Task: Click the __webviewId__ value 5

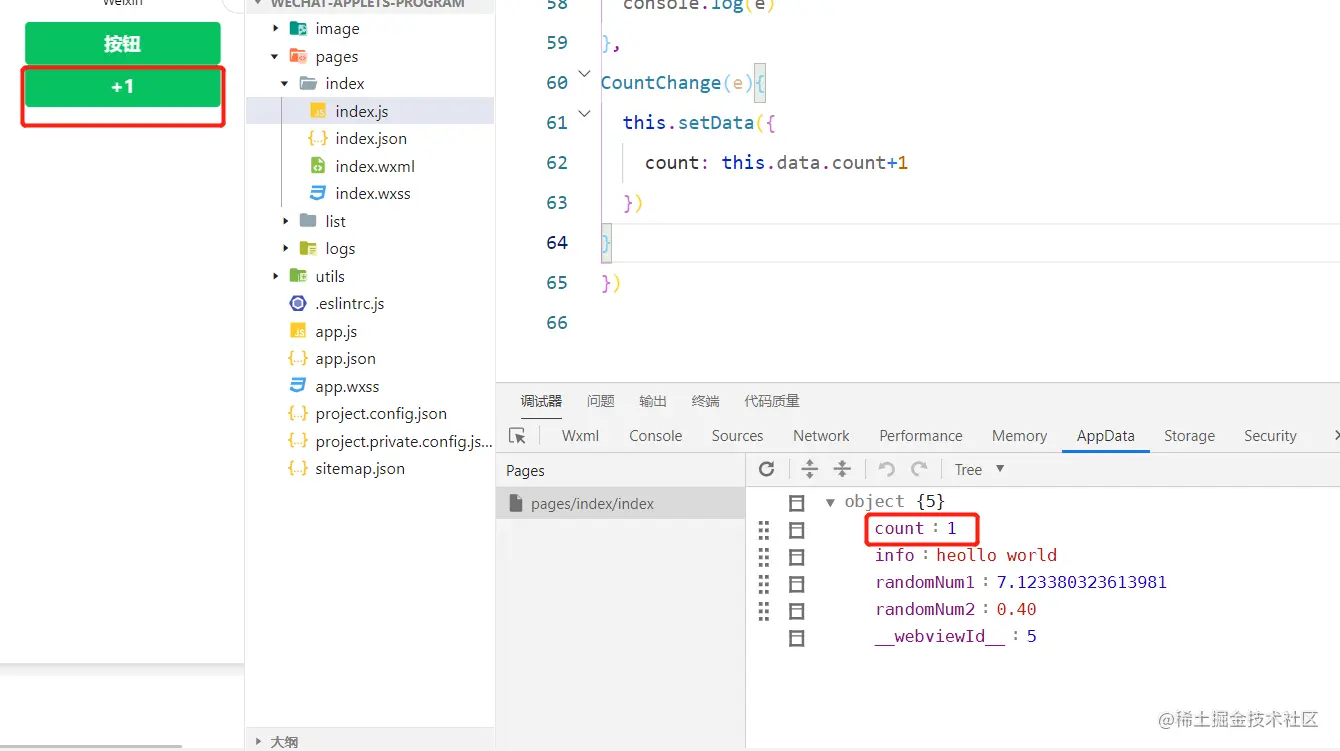Action: [1031, 637]
